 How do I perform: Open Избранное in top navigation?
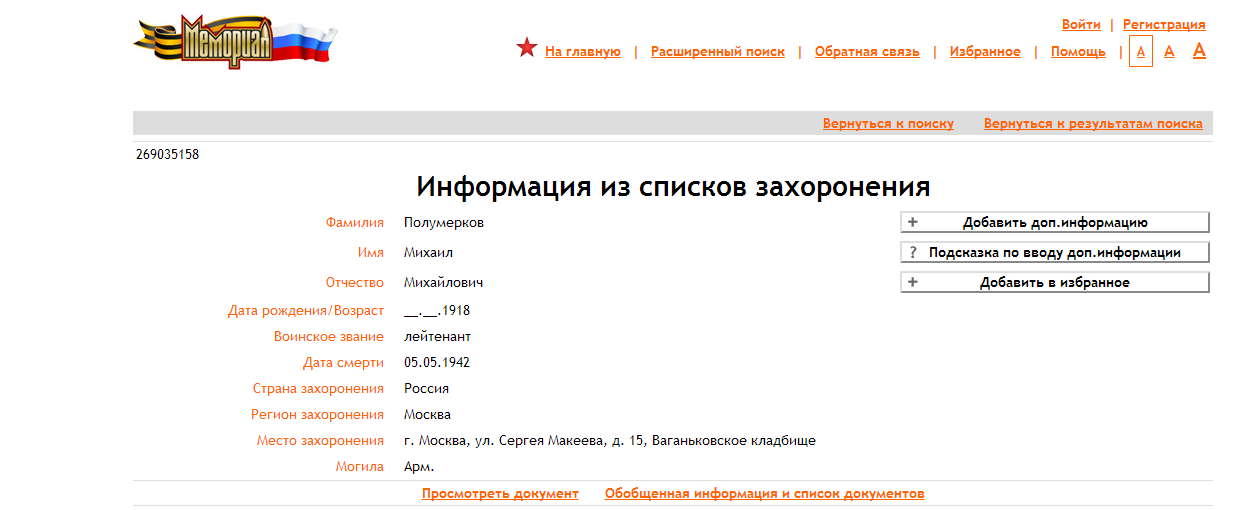click(985, 52)
